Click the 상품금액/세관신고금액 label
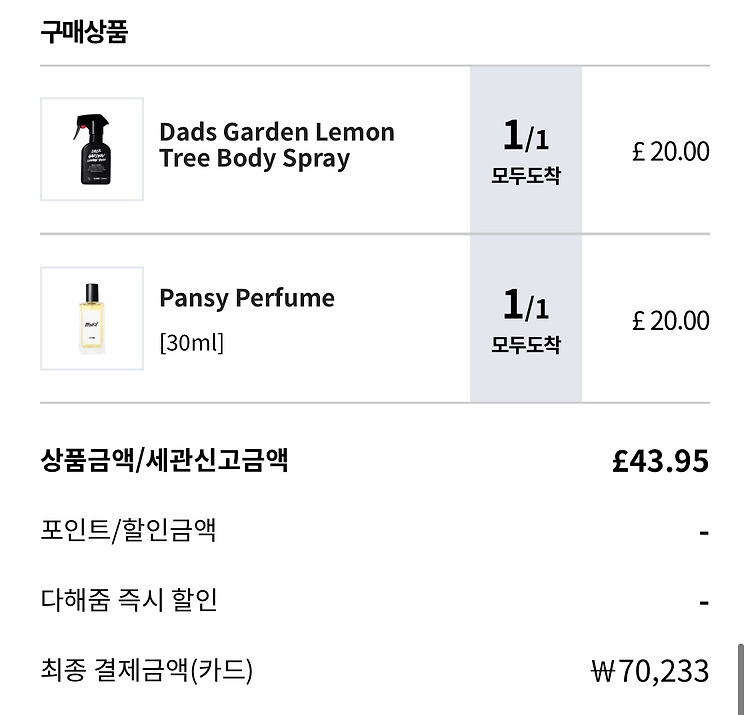The image size is (750, 715). [x=165, y=460]
